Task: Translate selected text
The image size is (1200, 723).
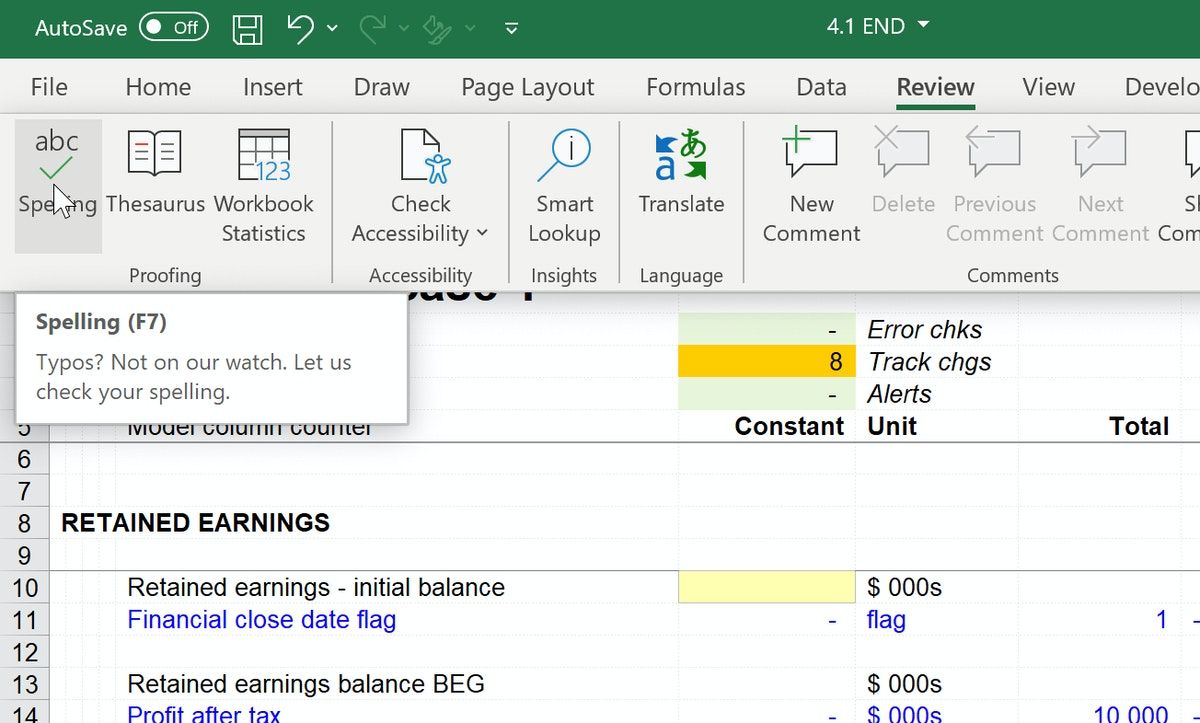Action: tap(681, 180)
